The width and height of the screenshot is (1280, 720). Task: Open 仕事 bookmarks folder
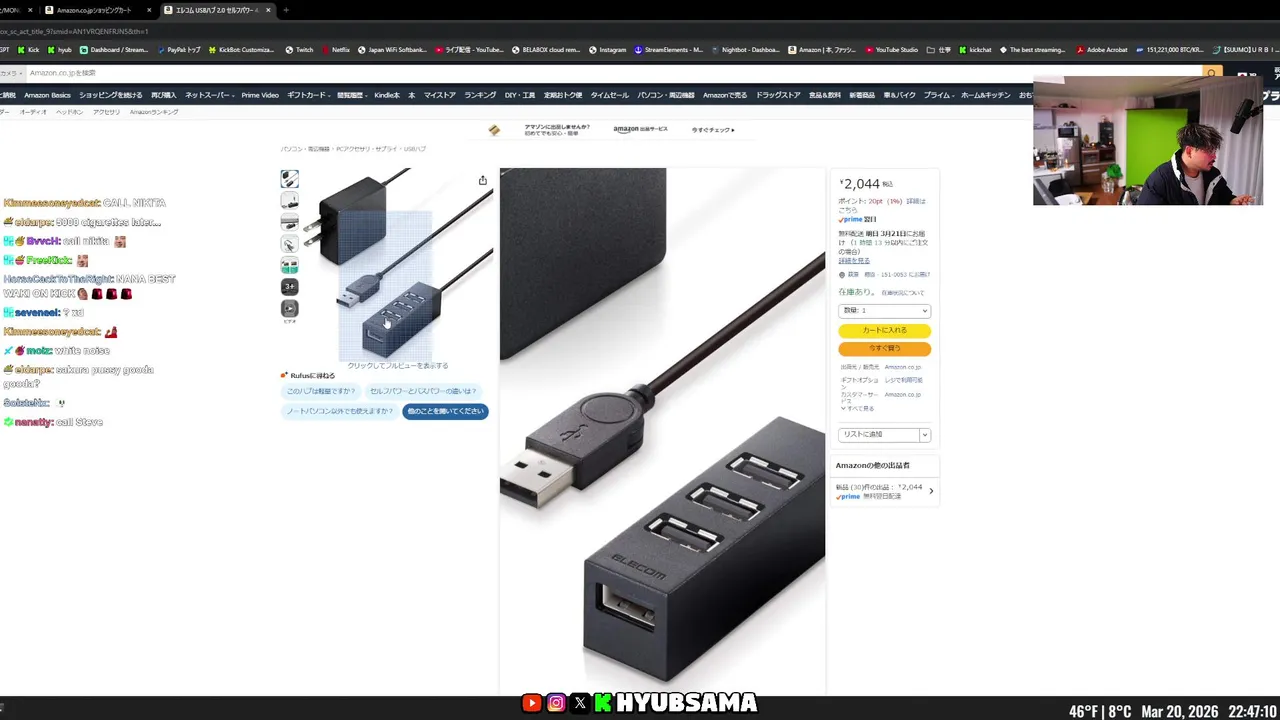click(x=939, y=49)
